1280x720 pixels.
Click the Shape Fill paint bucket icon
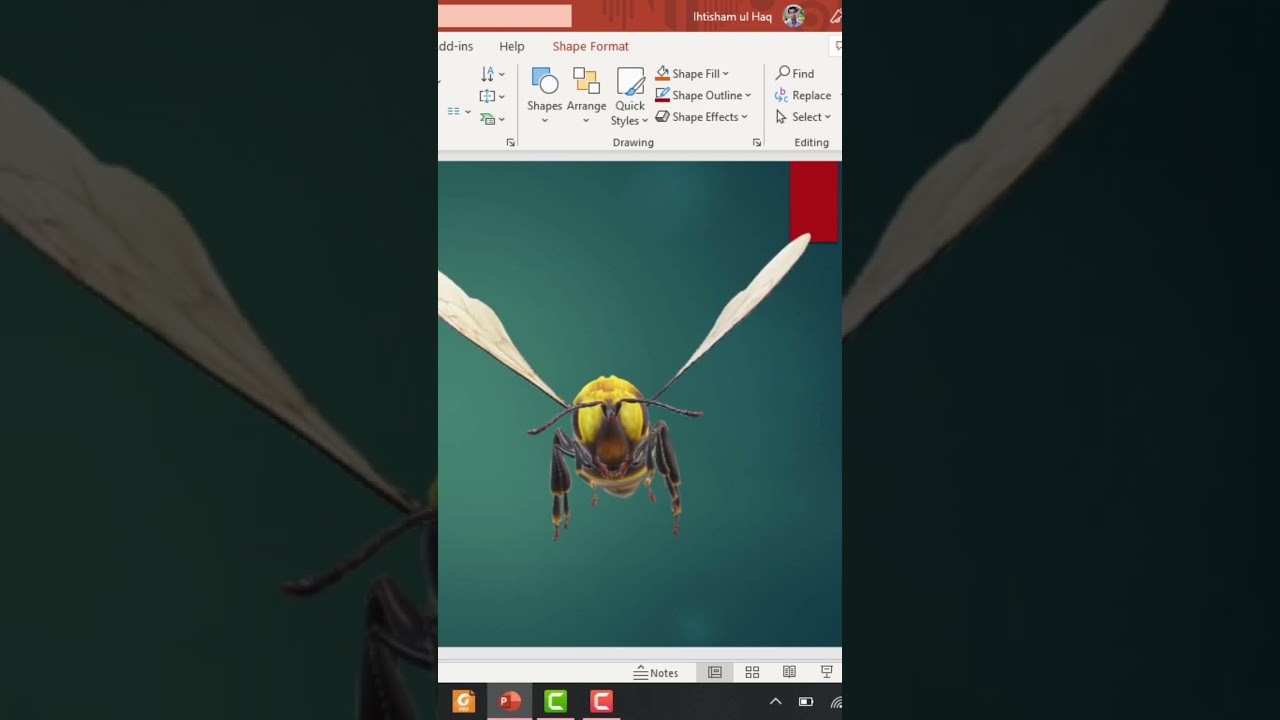pos(662,73)
